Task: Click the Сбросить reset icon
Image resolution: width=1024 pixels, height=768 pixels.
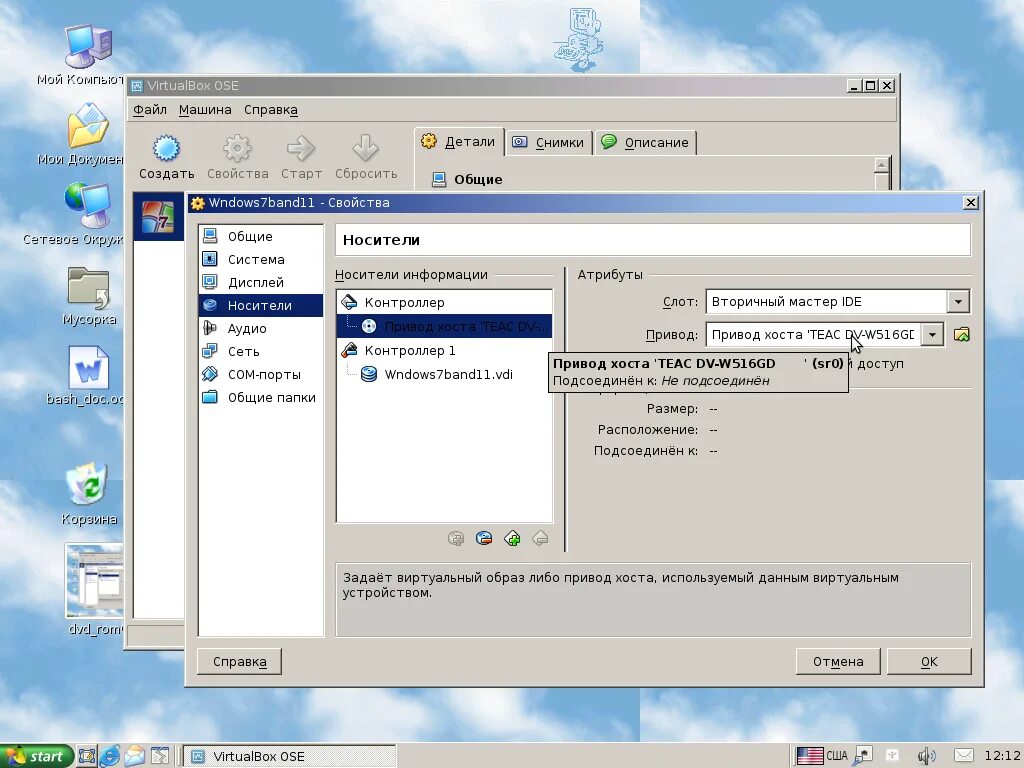Action: (366, 155)
